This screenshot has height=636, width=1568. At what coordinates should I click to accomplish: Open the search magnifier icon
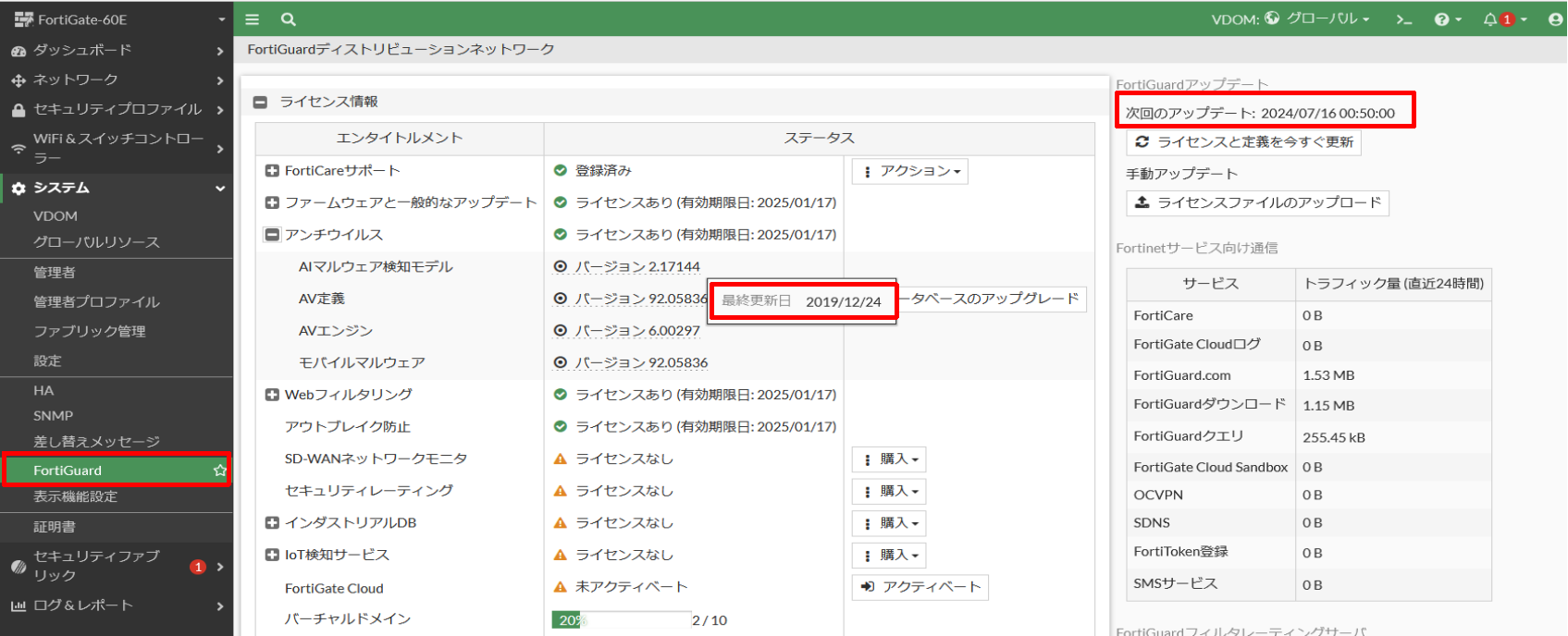coord(289,18)
